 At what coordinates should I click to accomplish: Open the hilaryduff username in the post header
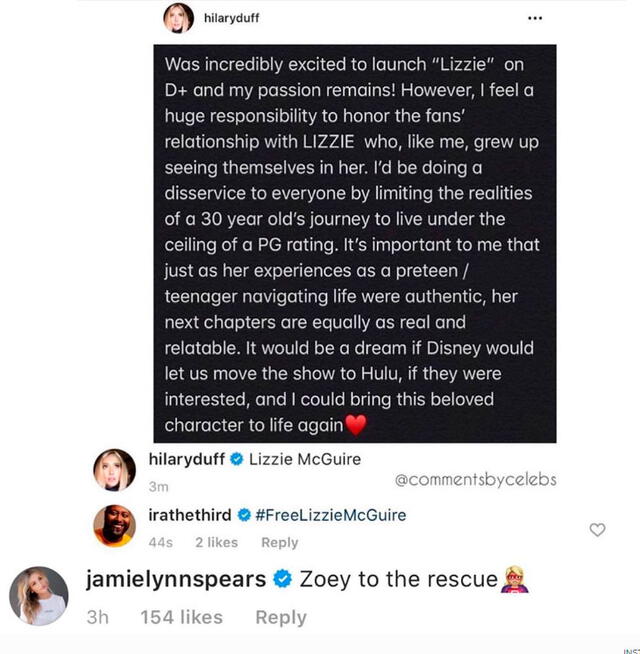(x=231, y=19)
